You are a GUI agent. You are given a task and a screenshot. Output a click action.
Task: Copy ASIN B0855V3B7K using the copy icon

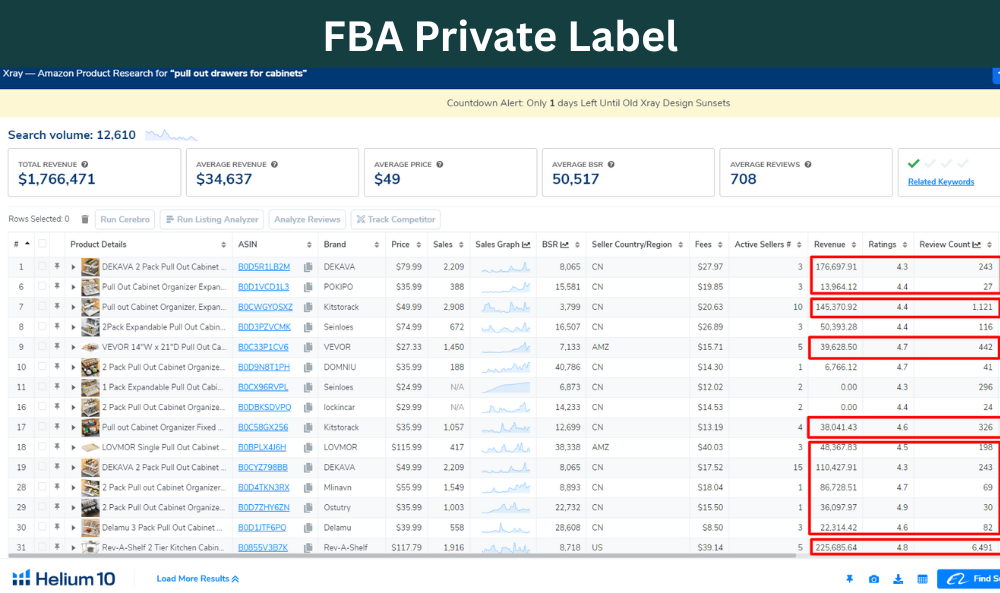click(309, 548)
